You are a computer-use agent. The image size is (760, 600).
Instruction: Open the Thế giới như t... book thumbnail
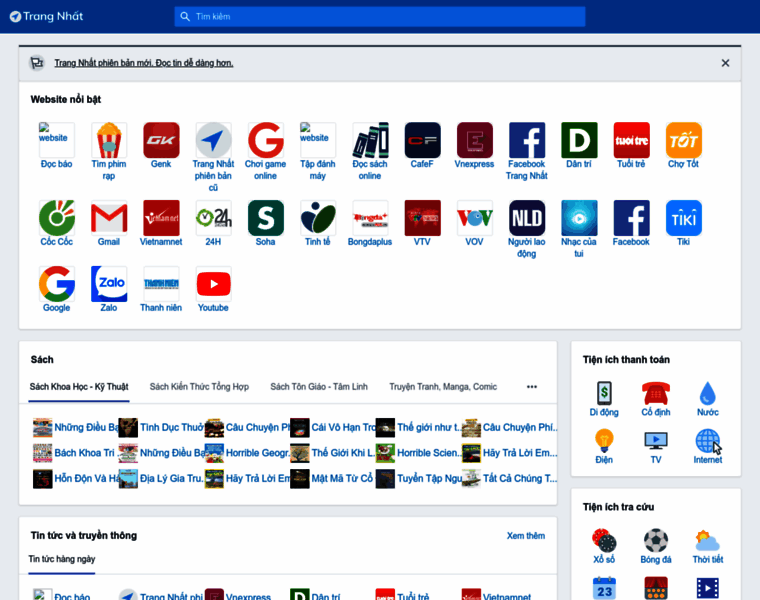[x=385, y=427]
